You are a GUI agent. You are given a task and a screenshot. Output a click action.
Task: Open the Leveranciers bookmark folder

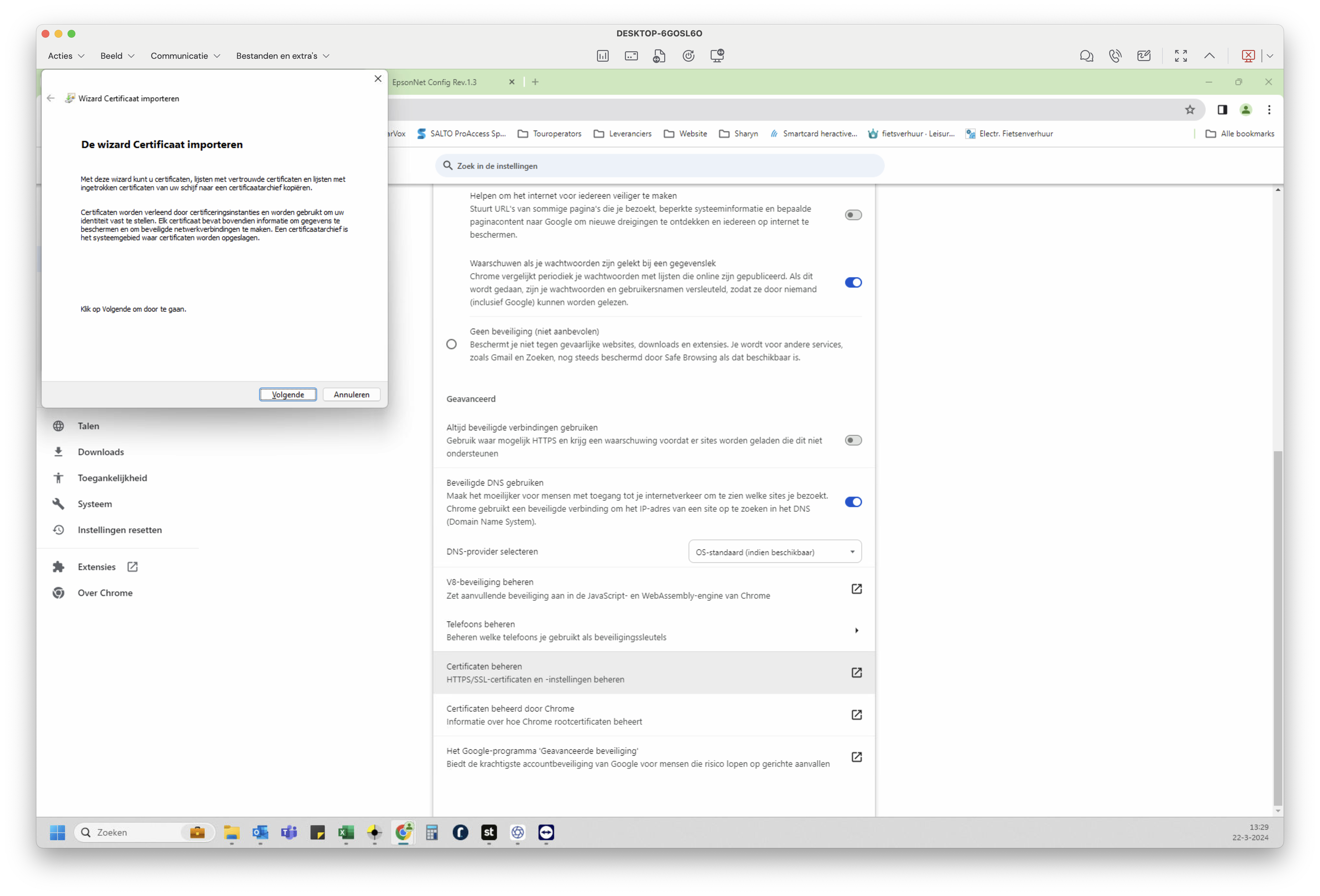(x=623, y=133)
